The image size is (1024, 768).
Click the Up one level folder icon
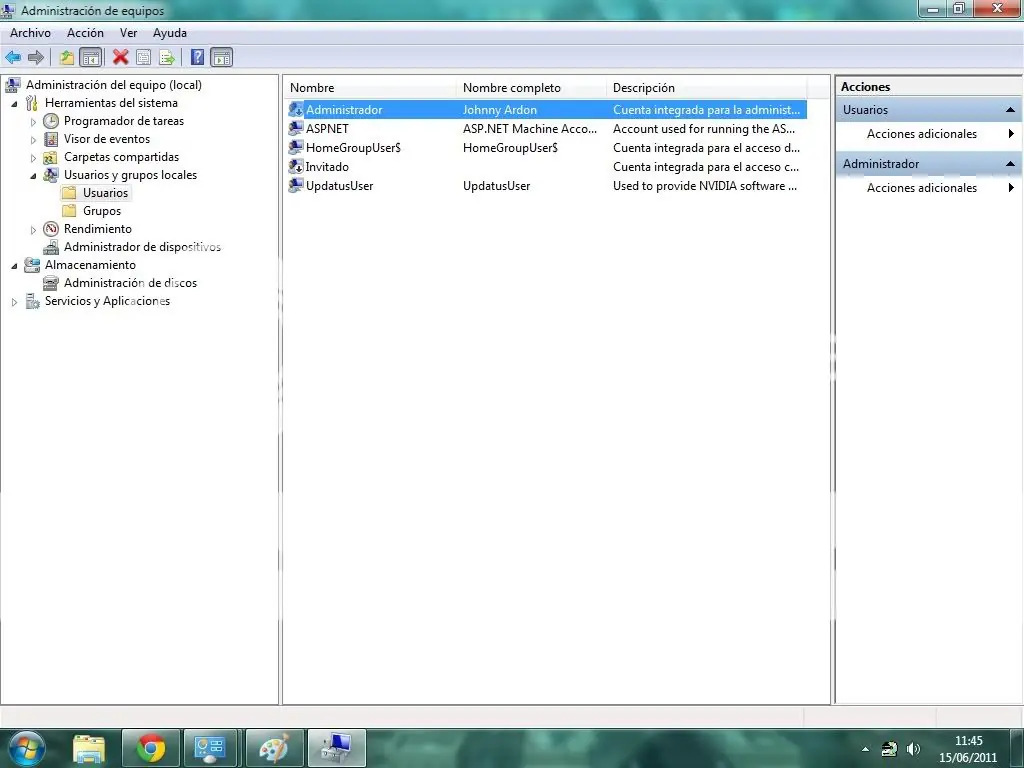(x=67, y=58)
